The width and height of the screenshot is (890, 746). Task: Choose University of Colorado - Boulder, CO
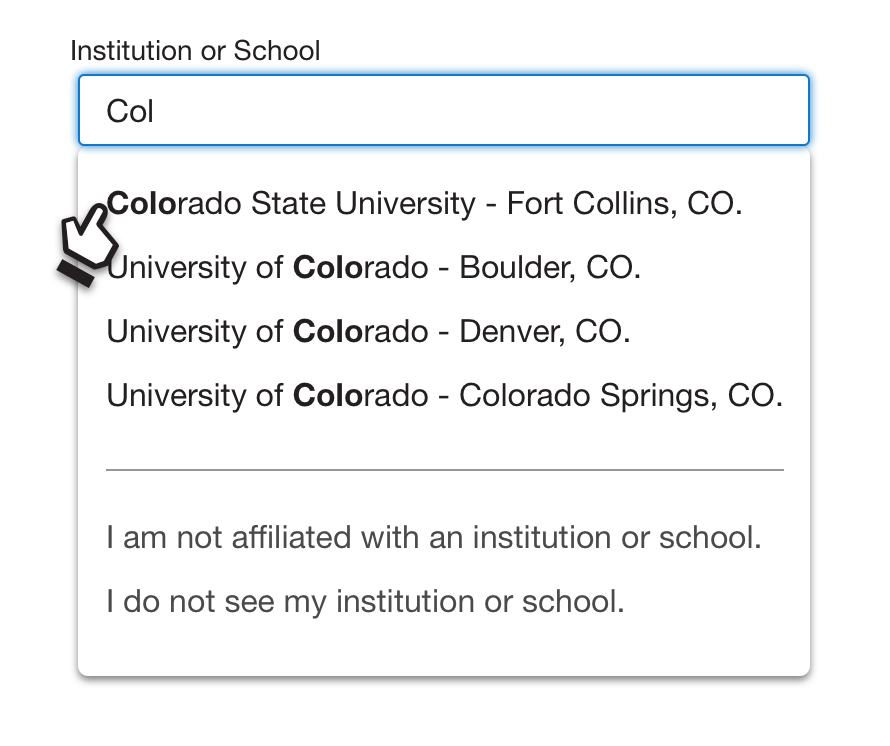pyautogui.click(x=373, y=268)
